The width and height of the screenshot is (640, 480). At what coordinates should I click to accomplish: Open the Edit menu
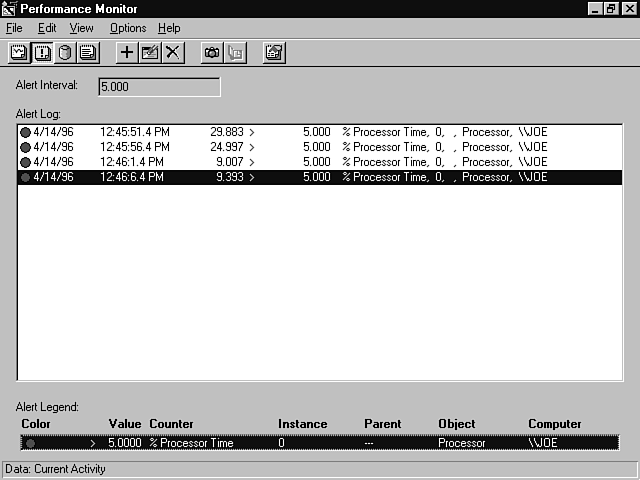pyautogui.click(x=47, y=28)
